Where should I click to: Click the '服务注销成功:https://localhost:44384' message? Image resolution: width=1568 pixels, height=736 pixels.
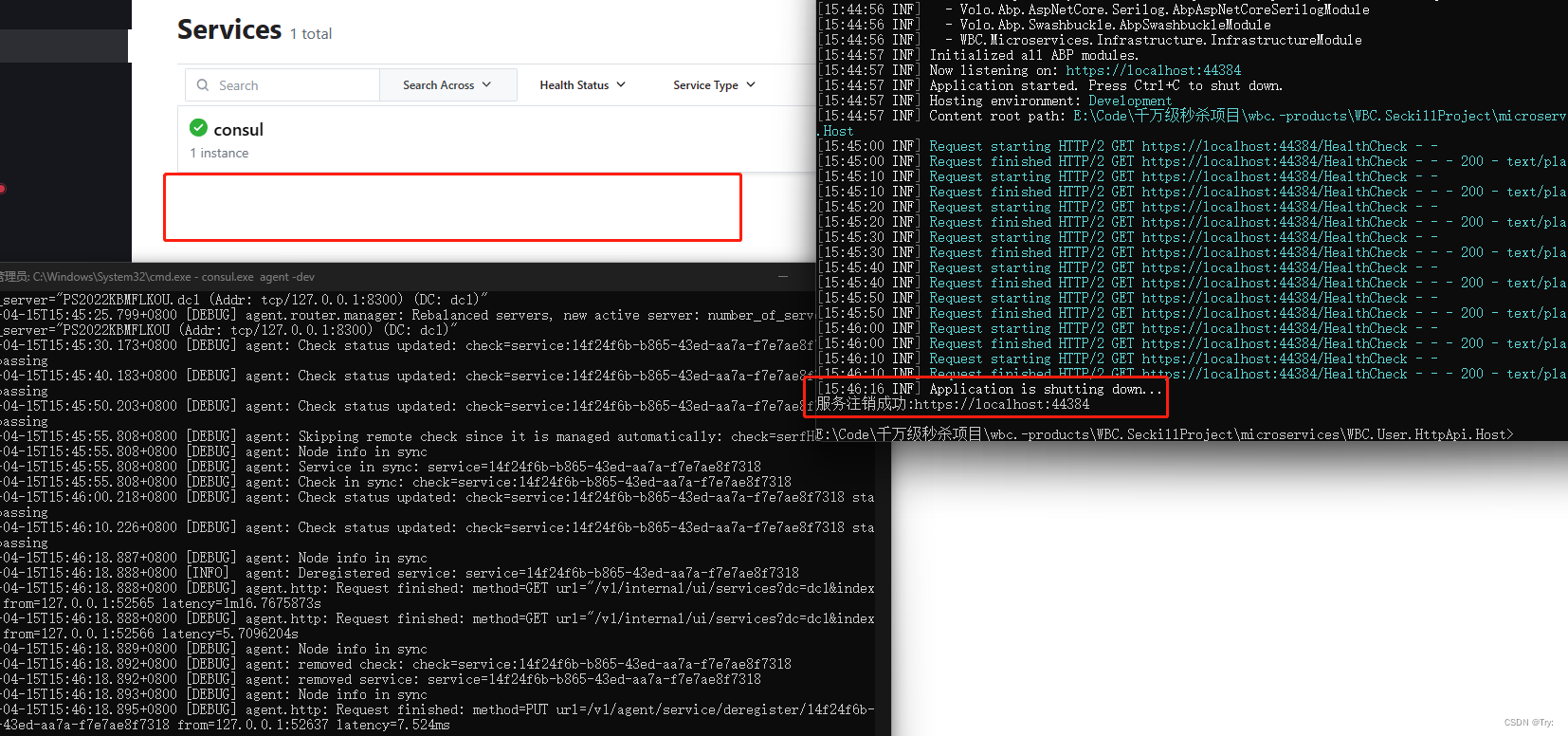coord(953,404)
